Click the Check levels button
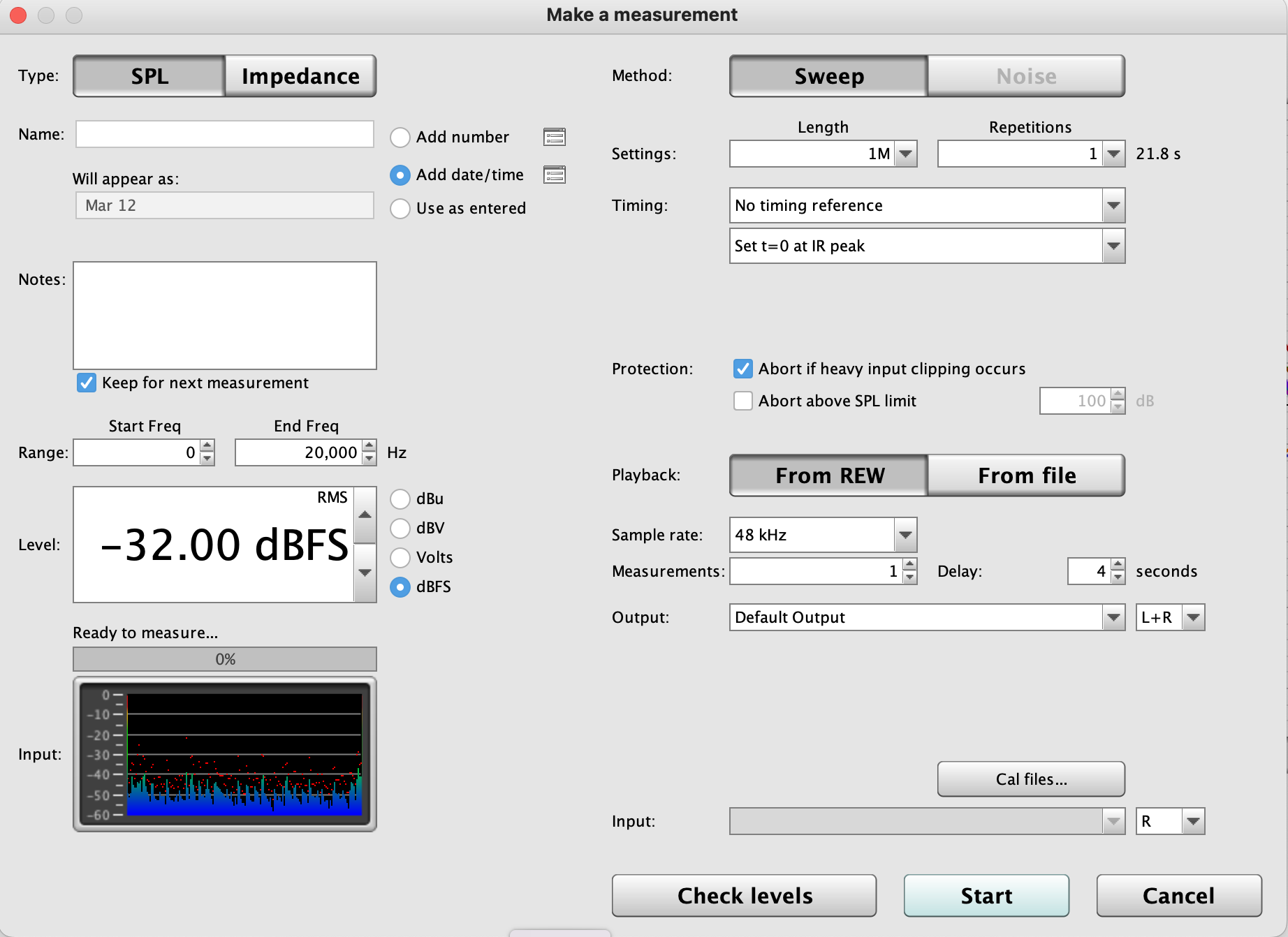The width and height of the screenshot is (1288, 937). click(743, 895)
